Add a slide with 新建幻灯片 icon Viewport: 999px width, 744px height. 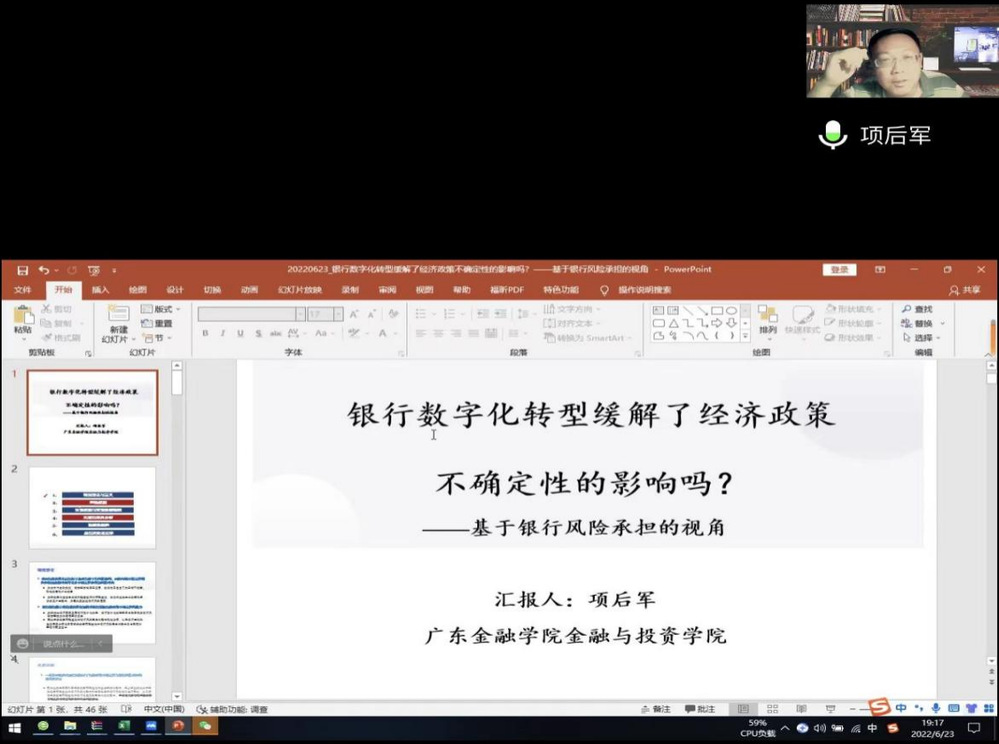click(x=119, y=314)
